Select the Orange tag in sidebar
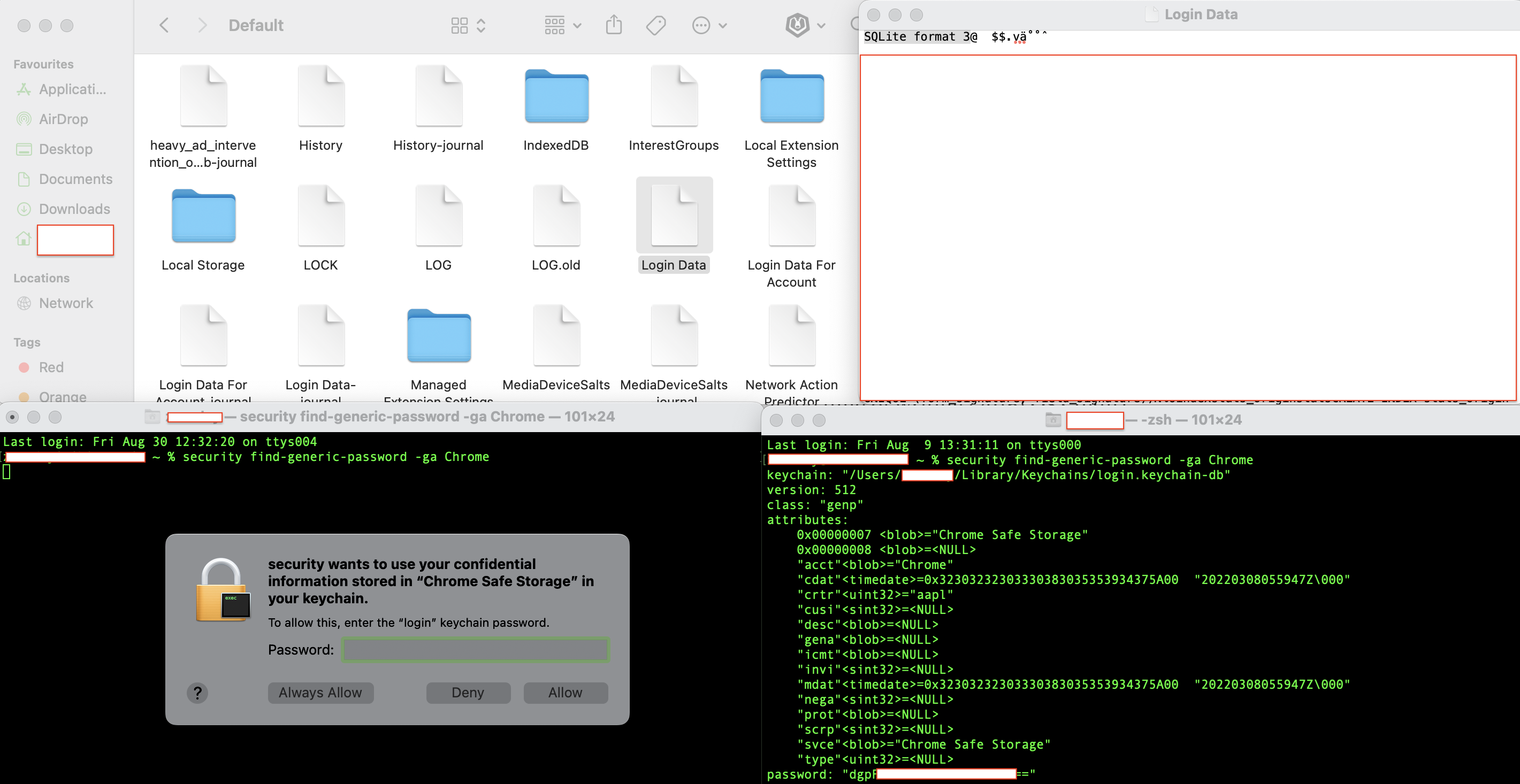This screenshot has height=784, width=1520. tap(53, 396)
